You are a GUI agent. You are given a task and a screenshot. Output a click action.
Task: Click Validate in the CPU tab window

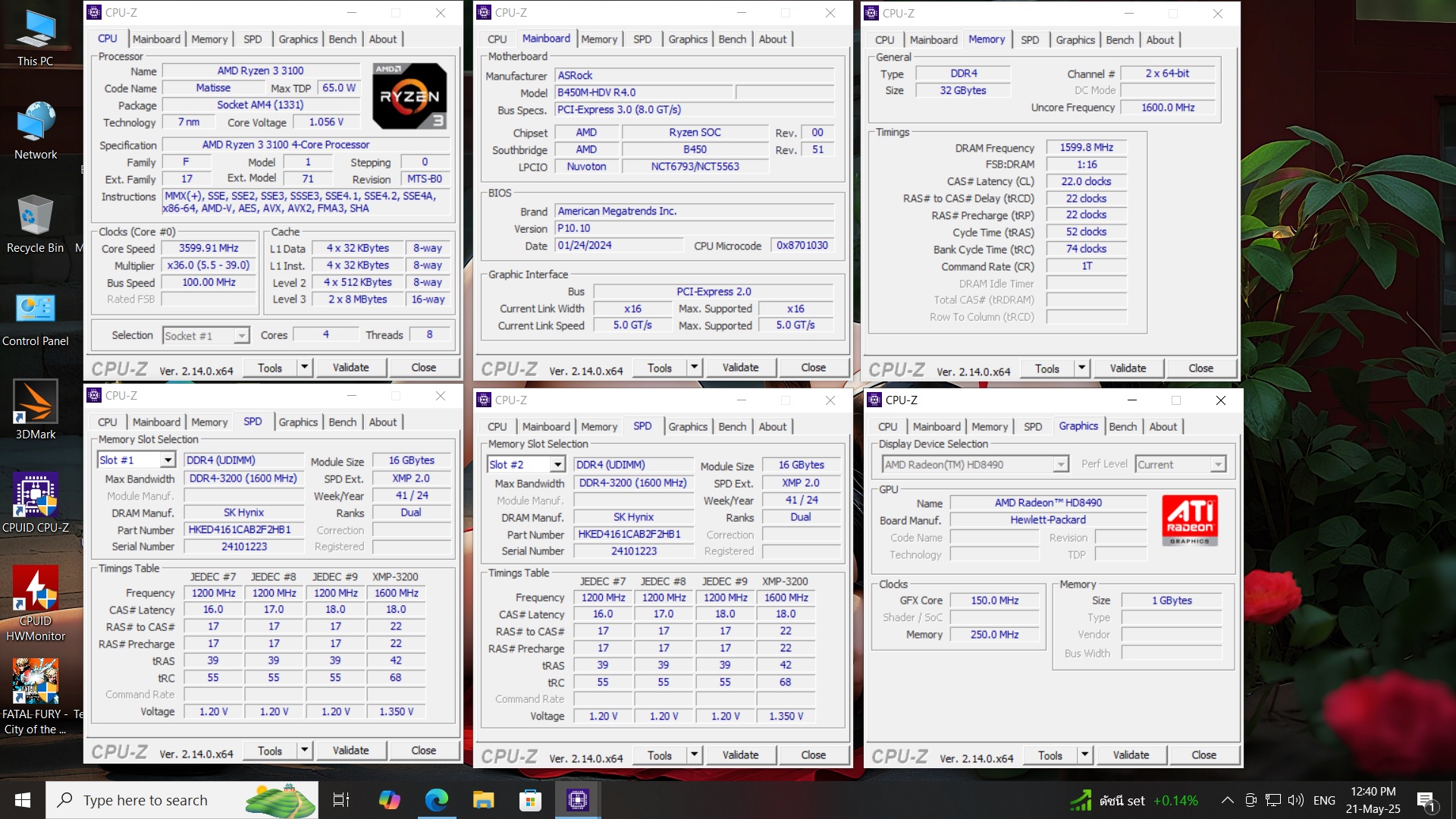pos(350,368)
